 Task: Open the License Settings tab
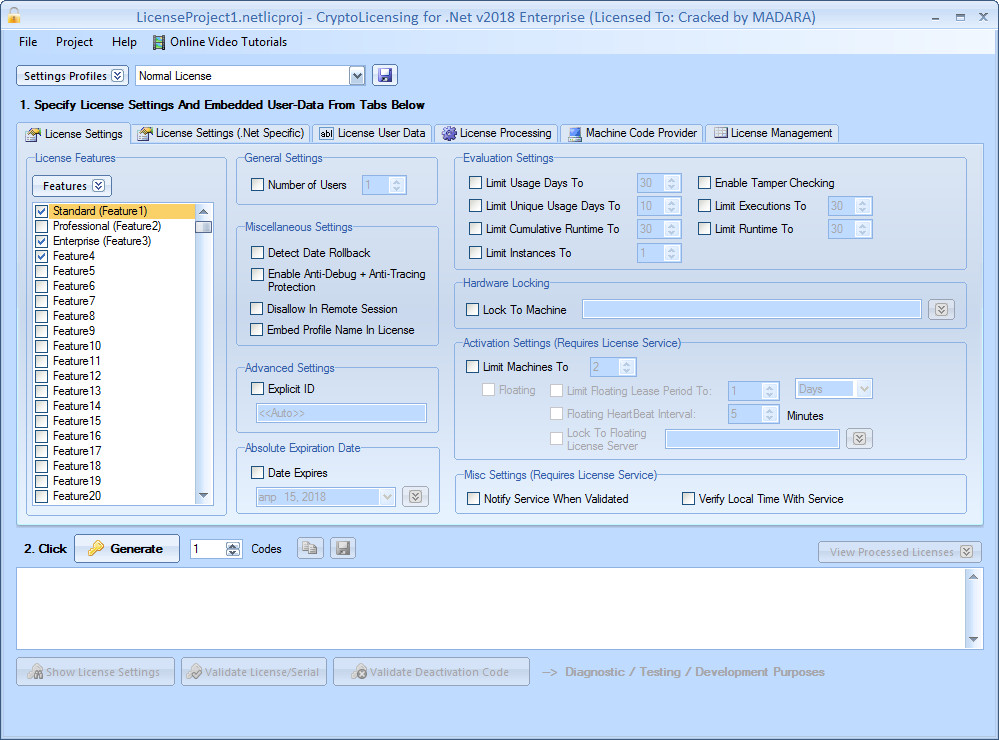[74, 134]
